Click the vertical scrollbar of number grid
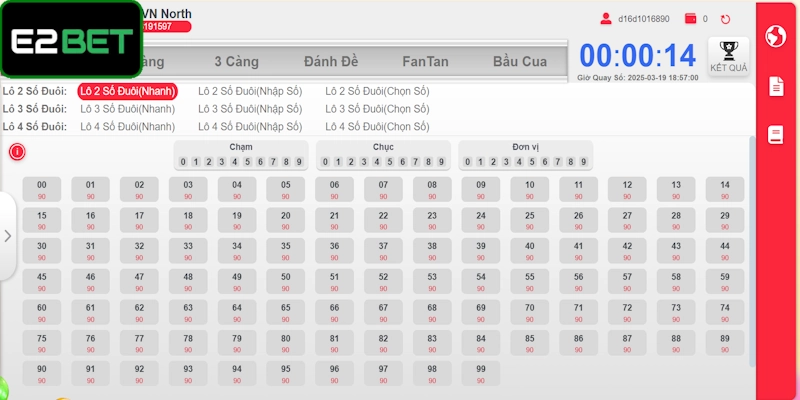The width and height of the screenshot is (800, 400). coord(752,250)
